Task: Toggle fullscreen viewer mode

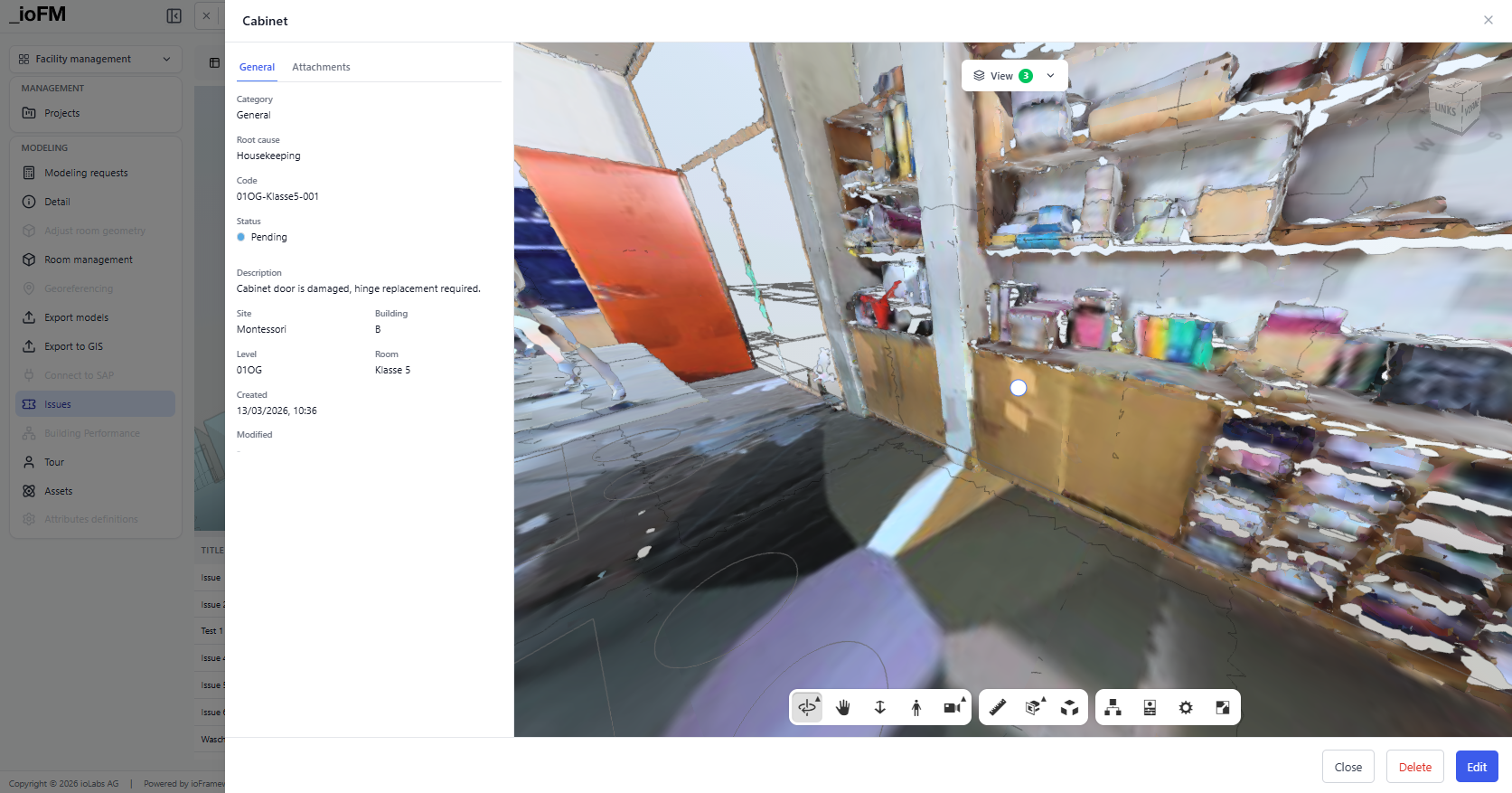Action: (1223, 707)
